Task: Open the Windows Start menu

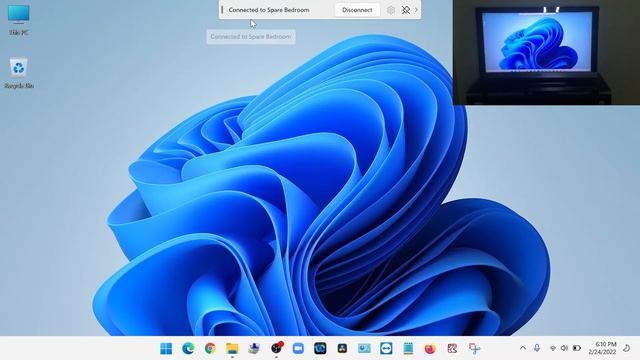Action: (x=166, y=349)
